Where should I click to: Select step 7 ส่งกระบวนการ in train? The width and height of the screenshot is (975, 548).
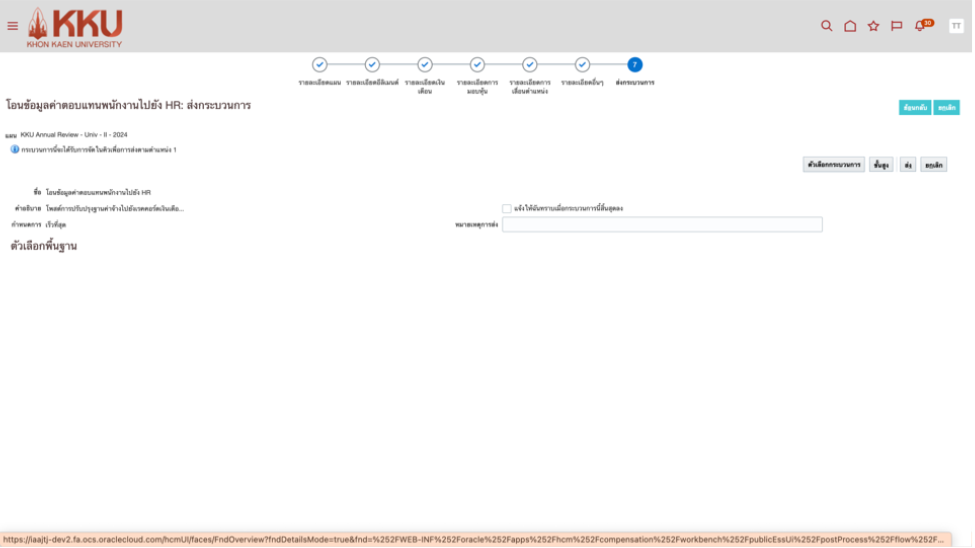(635, 65)
